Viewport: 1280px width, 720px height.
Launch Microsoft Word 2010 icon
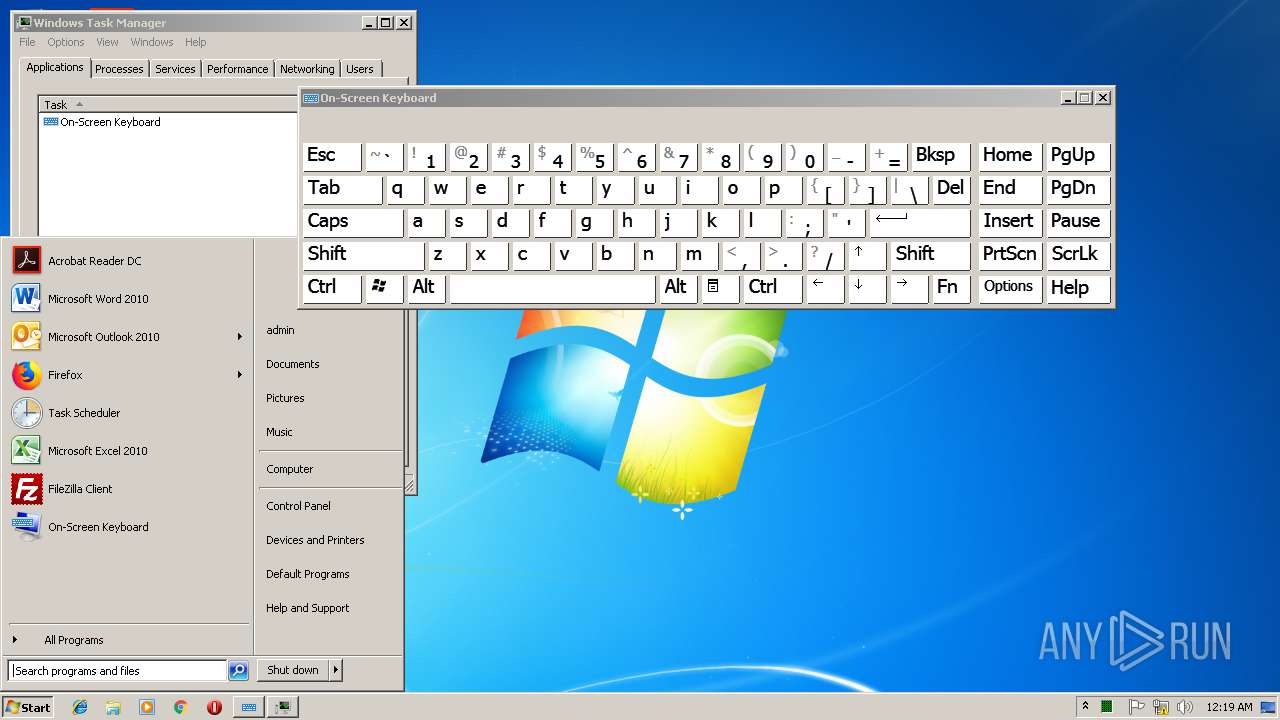point(26,299)
